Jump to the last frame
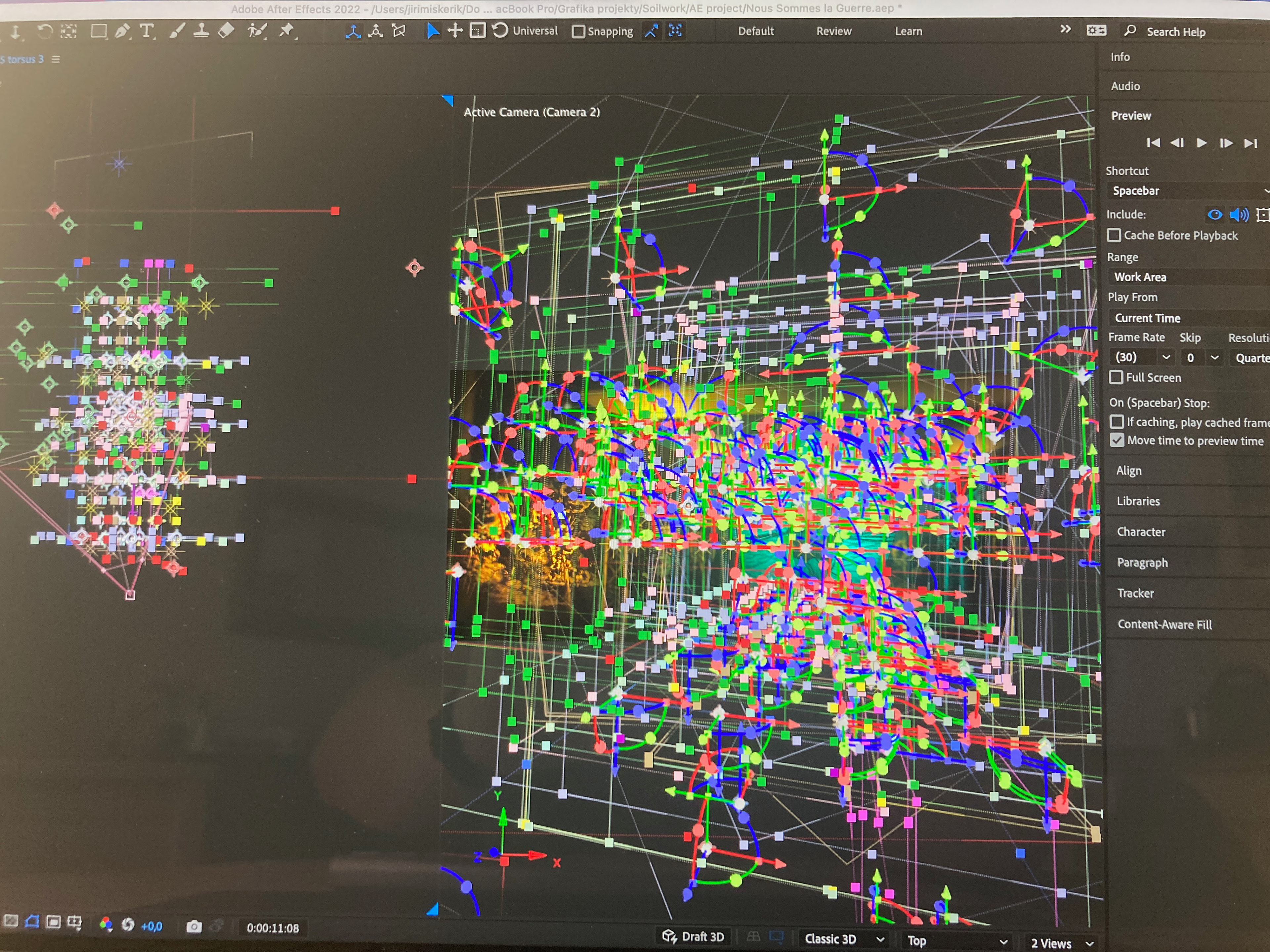 1250,143
